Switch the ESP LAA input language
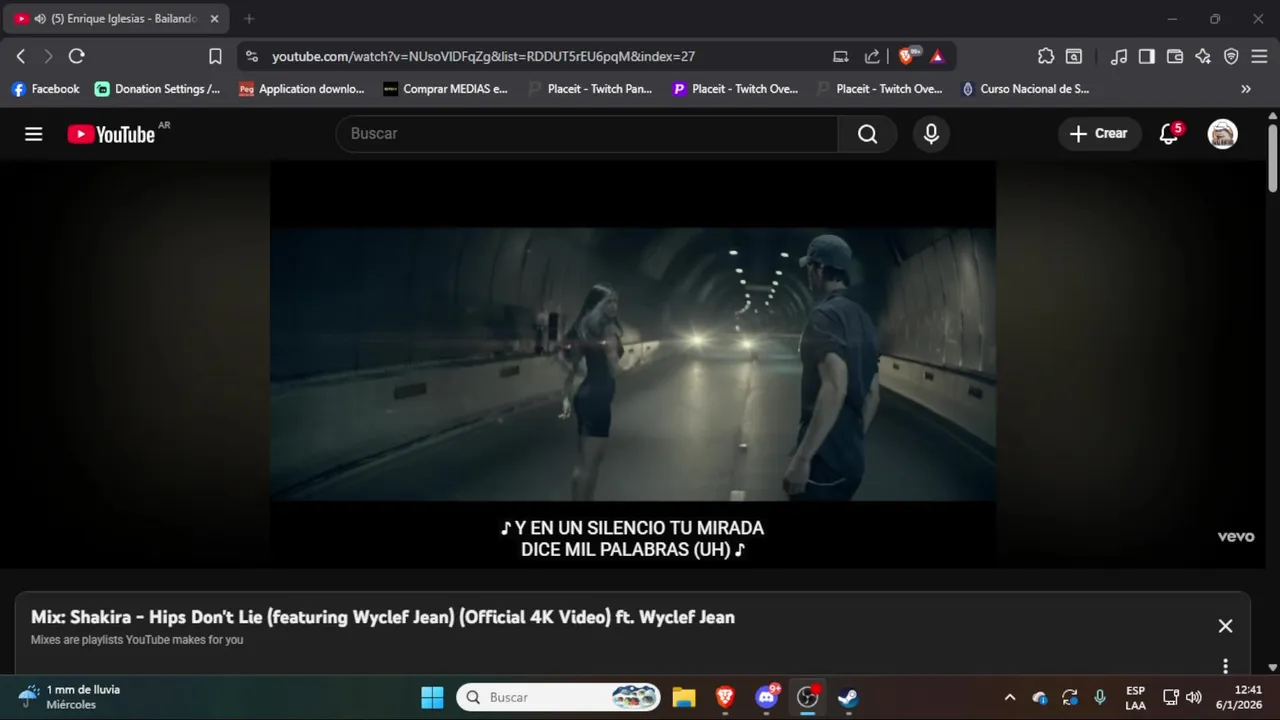The height and width of the screenshot is (720, 1280). pyautogui.click(x=1135, y=697)
